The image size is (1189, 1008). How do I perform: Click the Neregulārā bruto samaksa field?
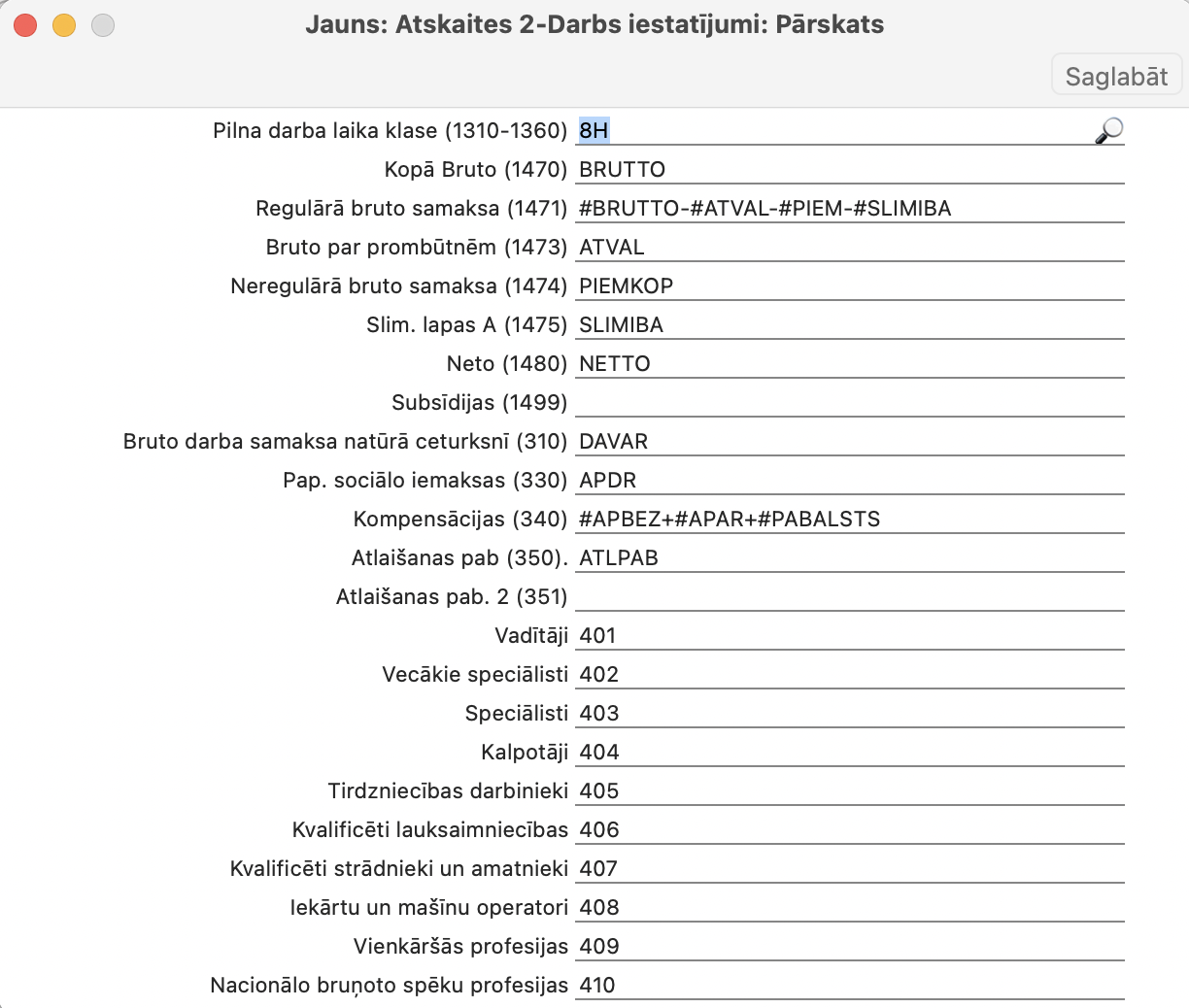(849, 286)
